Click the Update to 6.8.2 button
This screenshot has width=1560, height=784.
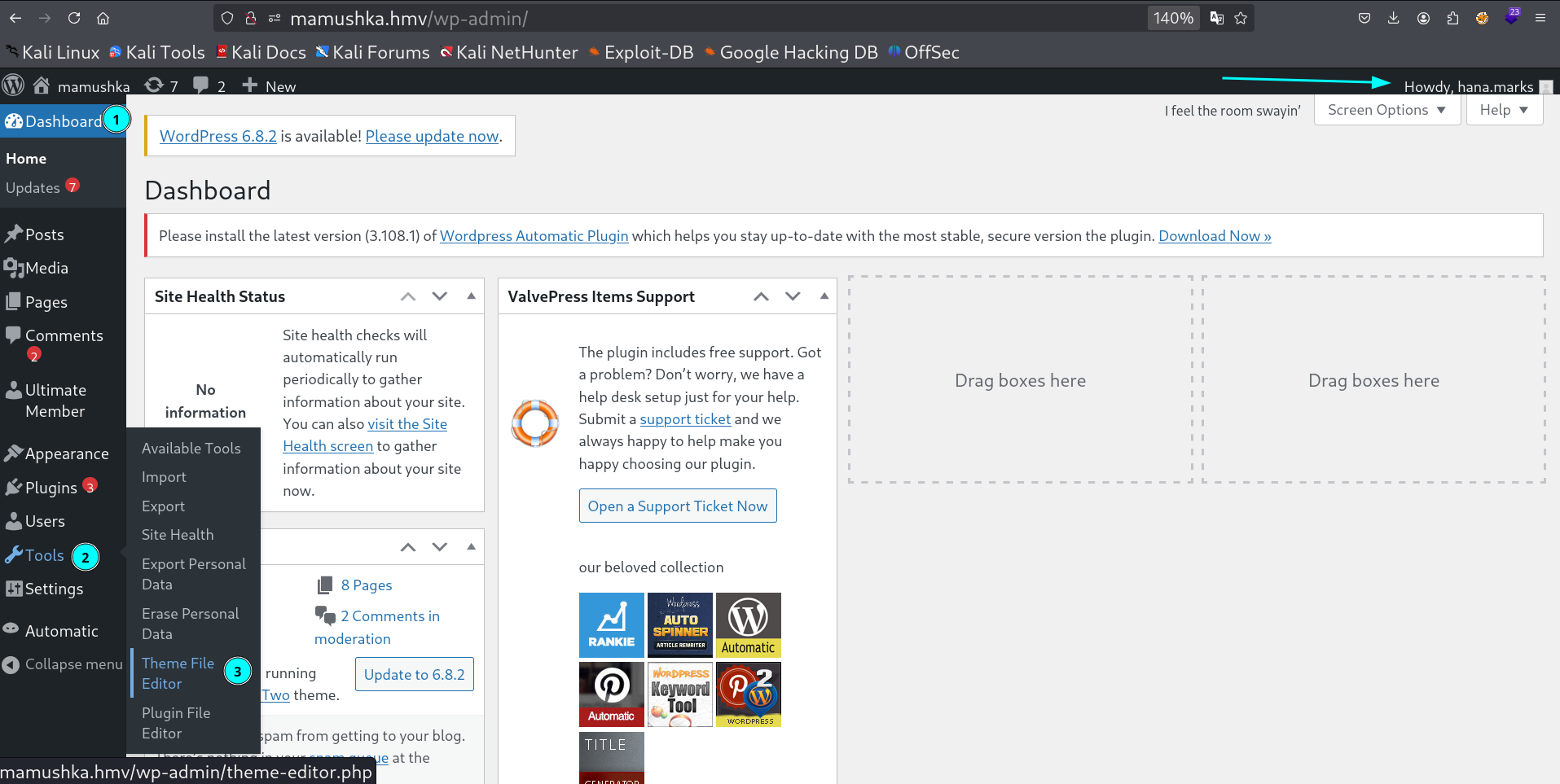point(414,674)
